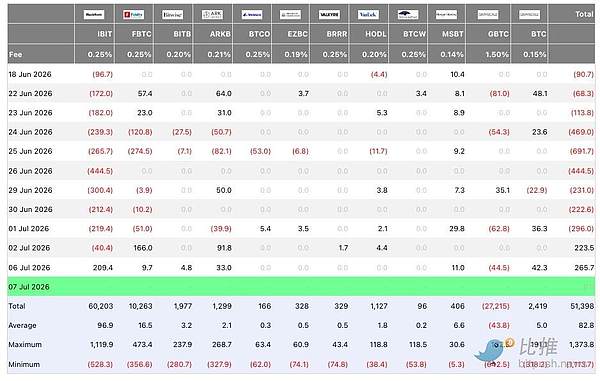Click the Maximum row label
The height and width of the screenshot is (381, 600).
coord(25,345)
